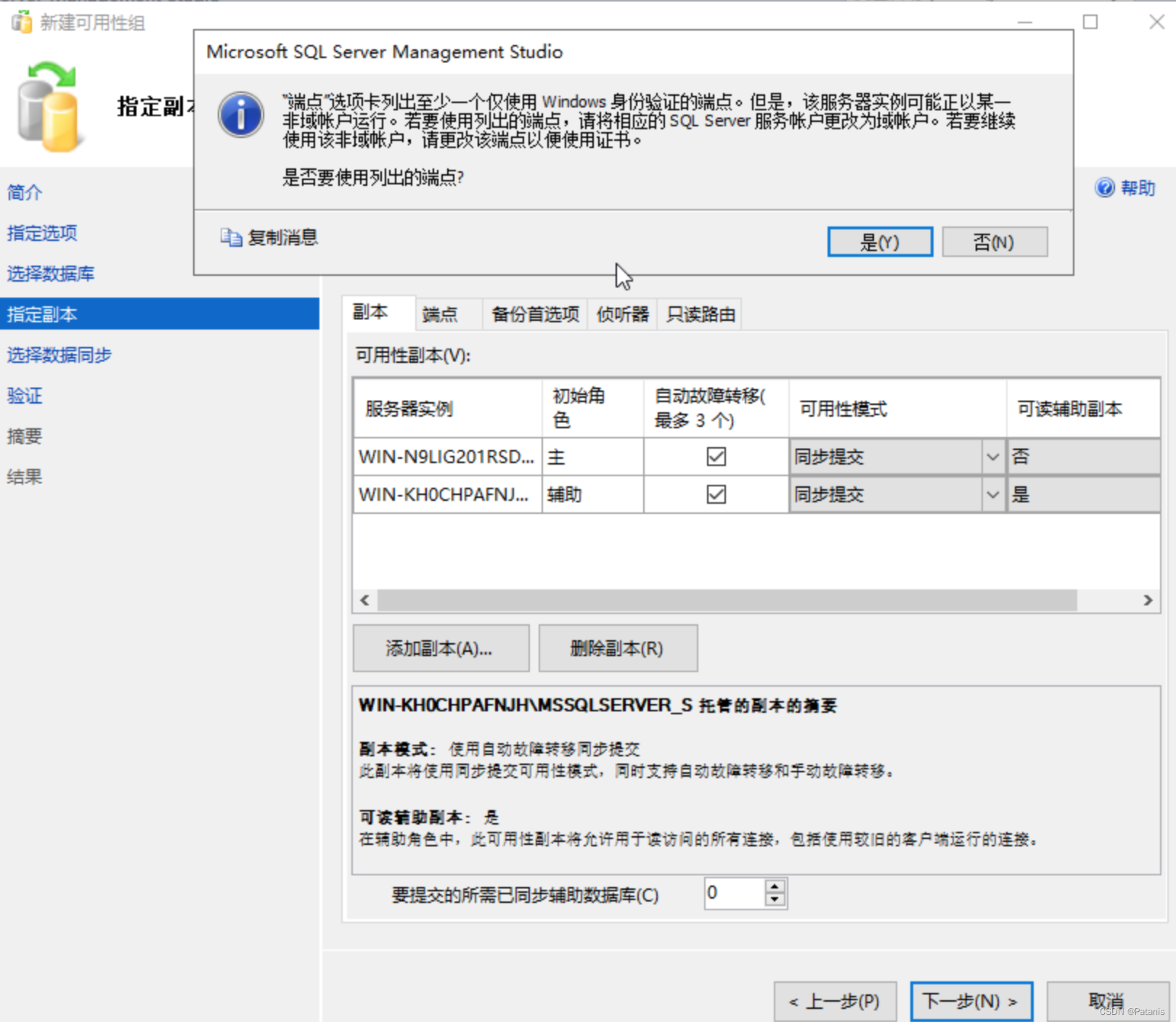Click the title bar icon of 新建可用性组
Image resolution: width=1176 pixels, height=1022 pixels.
coord(22,22)
